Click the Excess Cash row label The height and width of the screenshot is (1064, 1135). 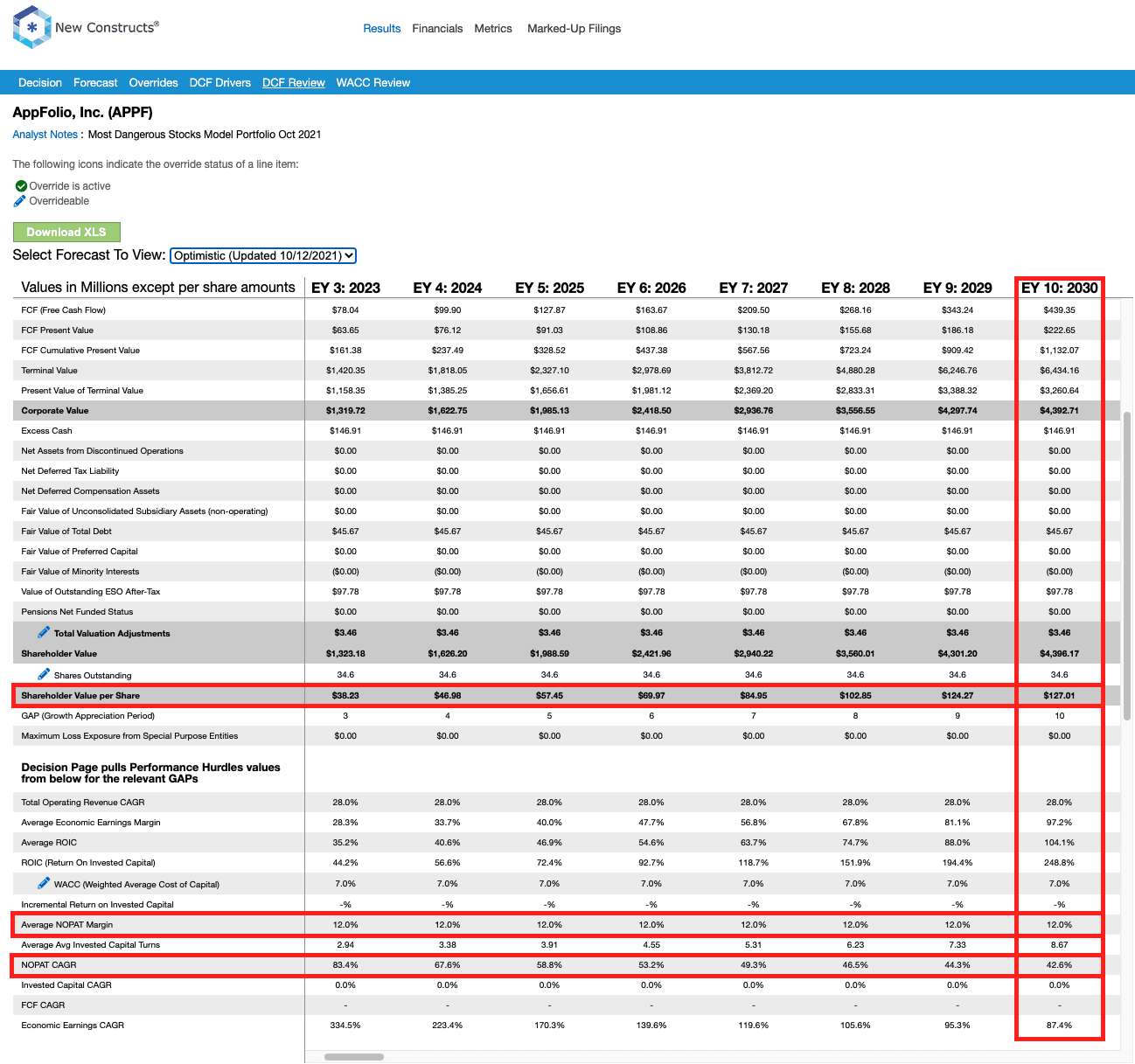point(46,431)
